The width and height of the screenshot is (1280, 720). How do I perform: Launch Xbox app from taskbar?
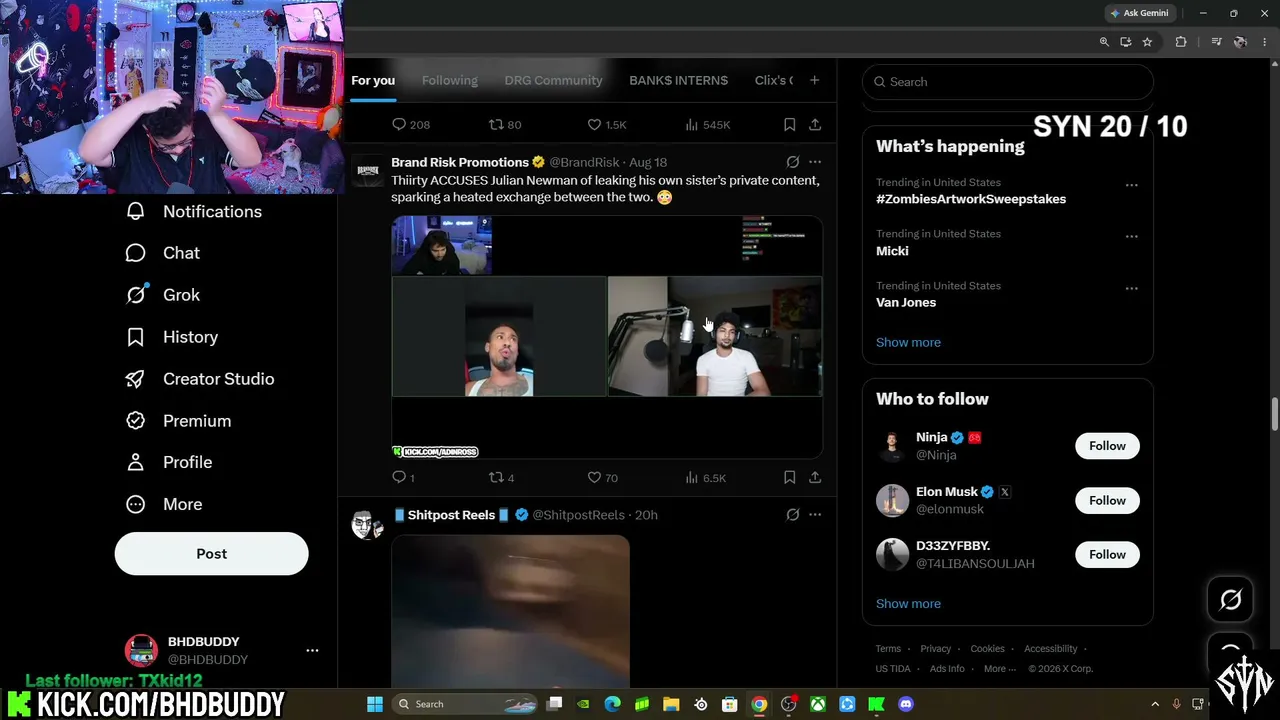pyautogui.click(x=818, y=704)
